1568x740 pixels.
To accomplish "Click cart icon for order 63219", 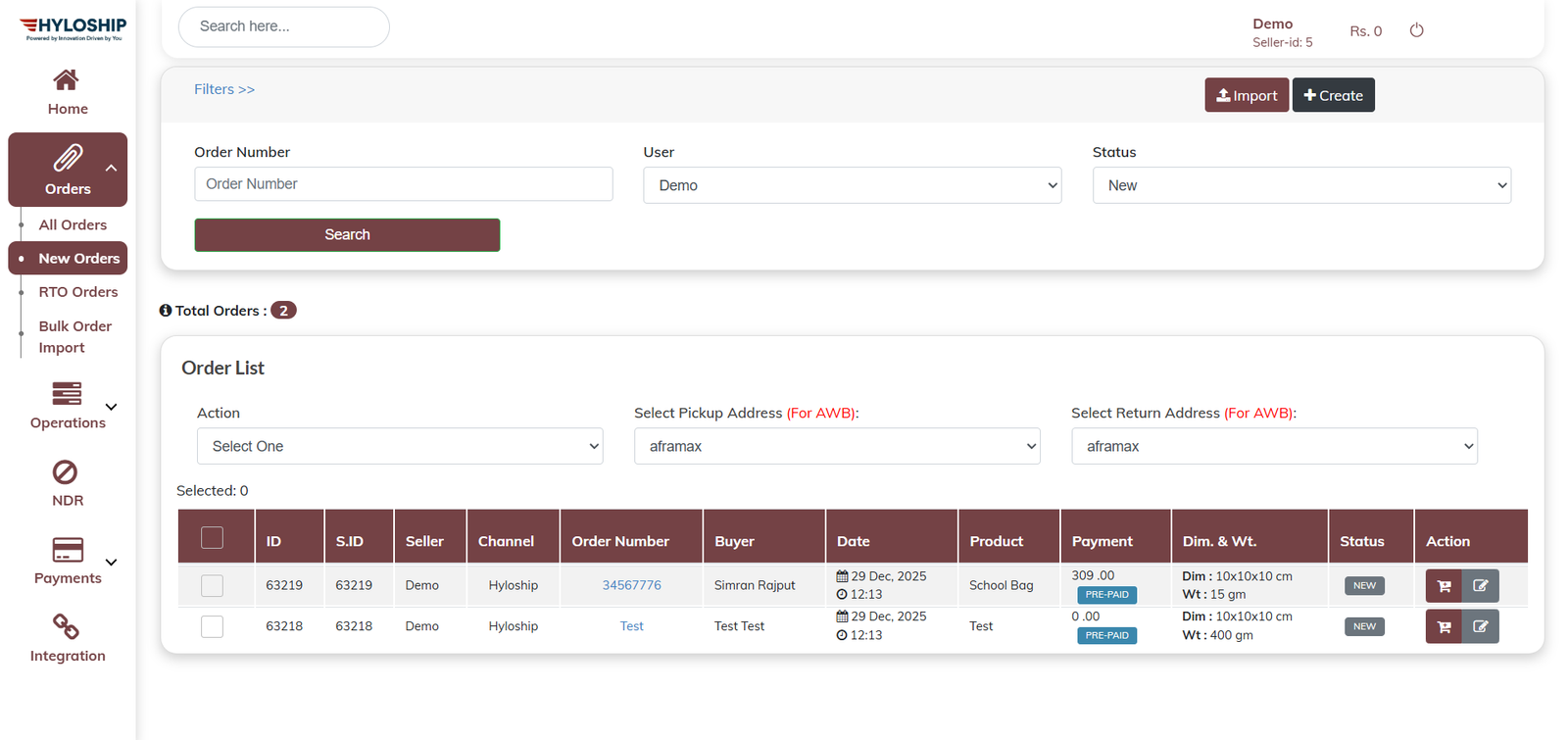I will pyautogui.click(x=1444, y=586).
